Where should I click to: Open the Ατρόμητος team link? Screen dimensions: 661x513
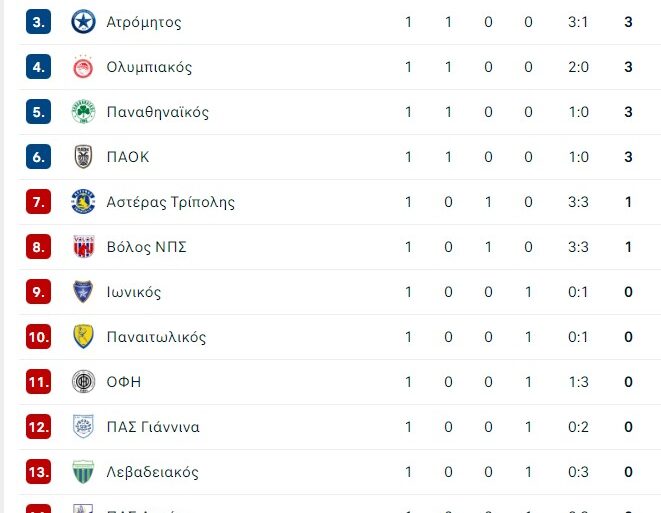pyautogui.click(x=143, y=22)
